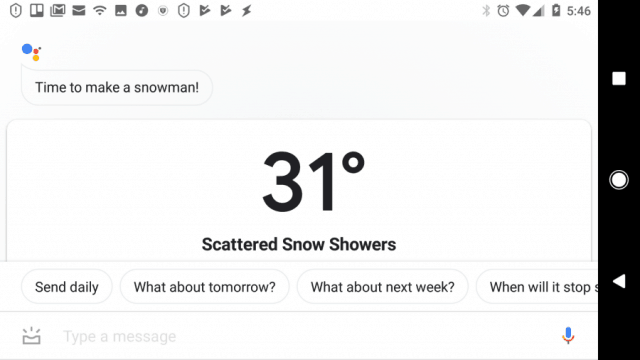Image resolution: width=640 pixels, height=360 pixels.
Task: Tap the Trello notification icon
Action: (x=37, y=10)
